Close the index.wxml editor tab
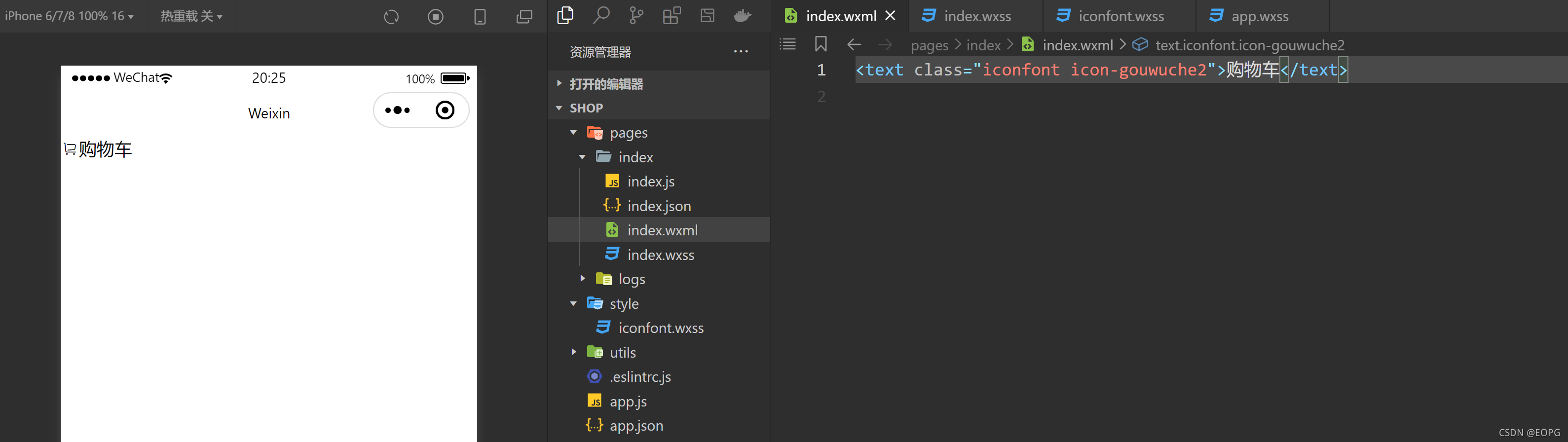 click(890, 16)
